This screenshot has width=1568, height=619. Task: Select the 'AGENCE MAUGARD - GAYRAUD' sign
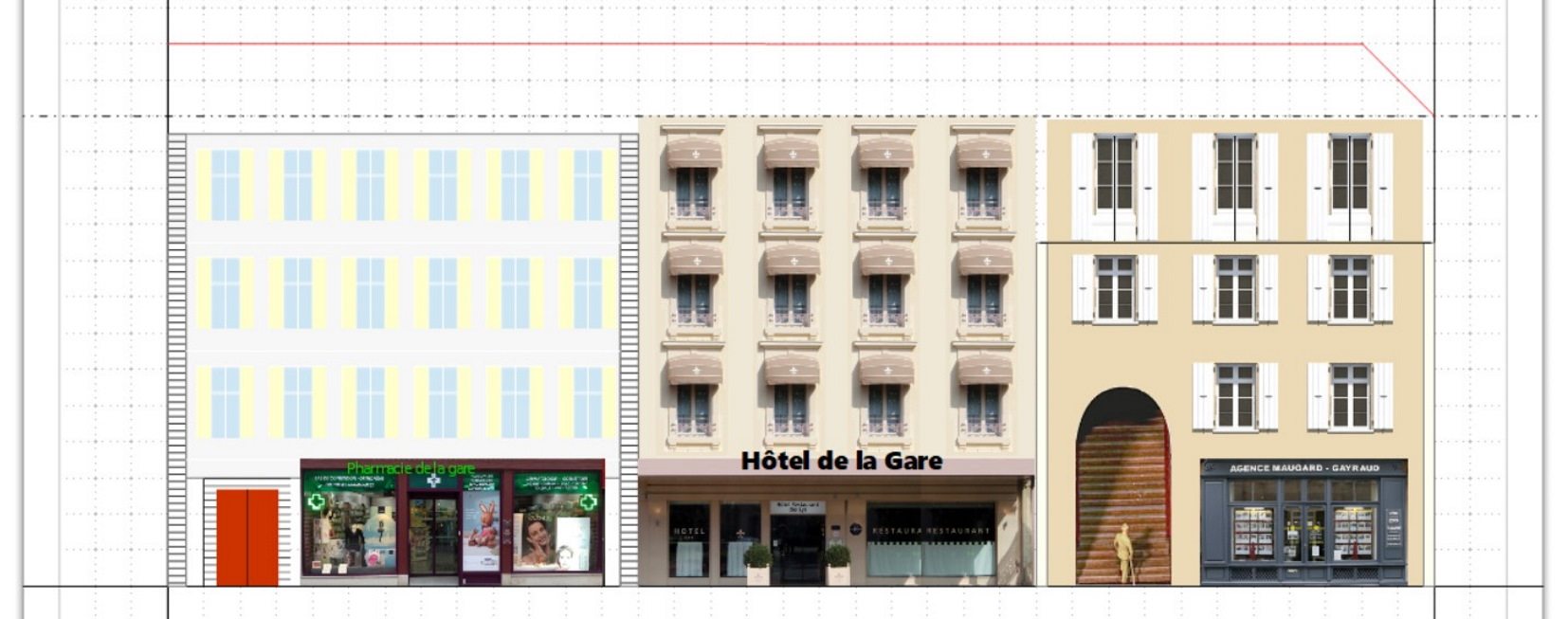coord(1304,468)
